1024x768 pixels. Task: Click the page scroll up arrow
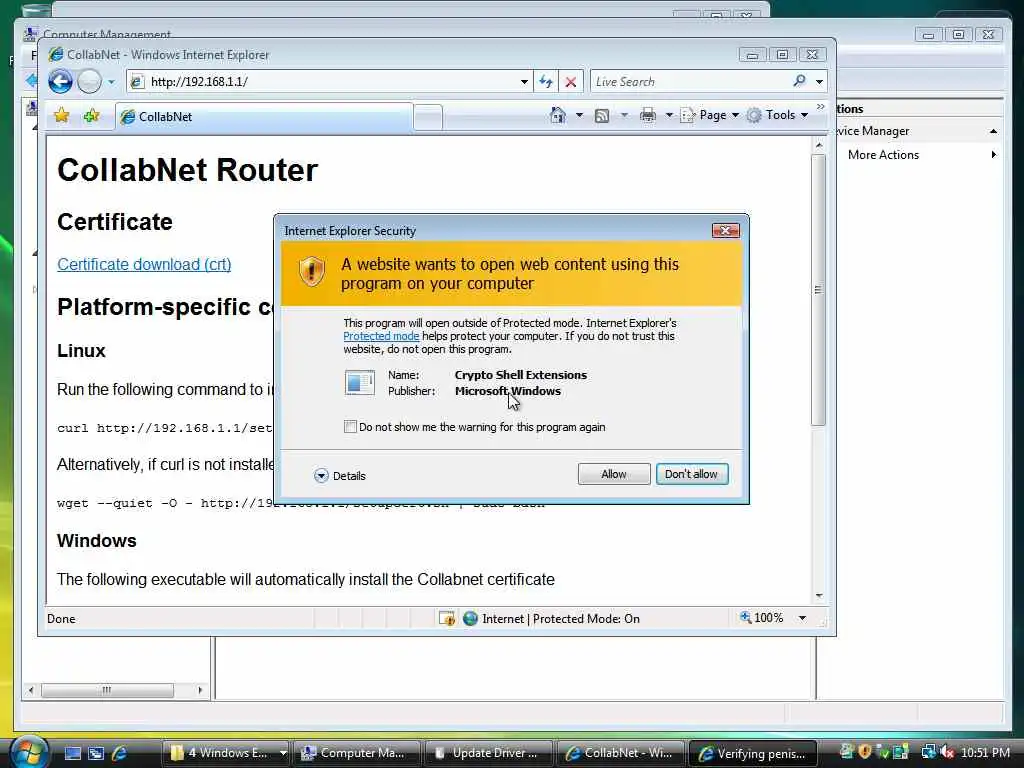pos(819,145)
